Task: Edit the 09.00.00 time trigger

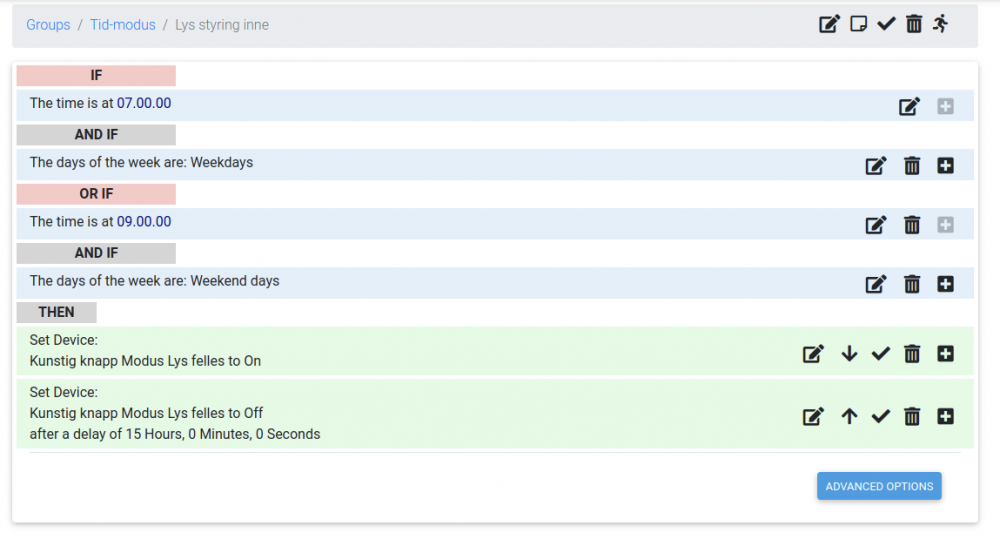Action: click(x=876, y=225)
